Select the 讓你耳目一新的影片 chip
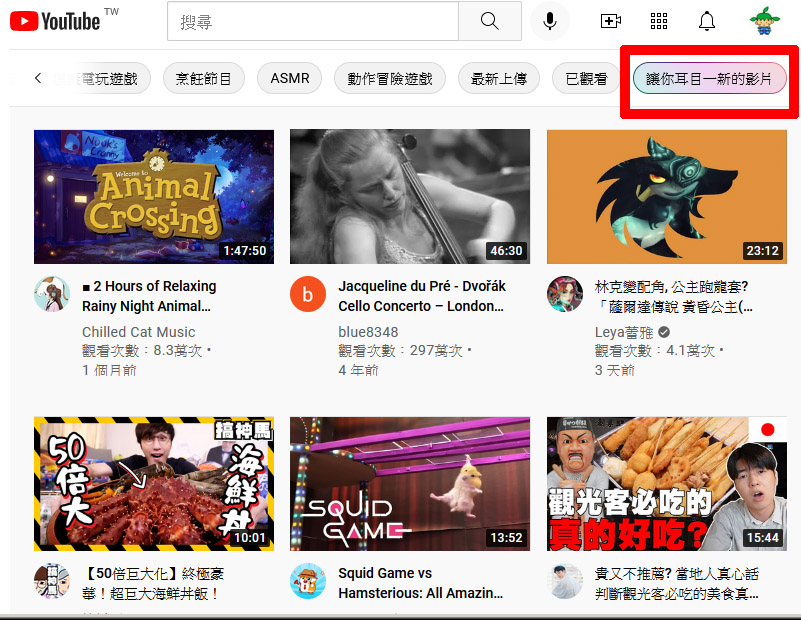Screen dimensions: 801x620 (709, 78)
